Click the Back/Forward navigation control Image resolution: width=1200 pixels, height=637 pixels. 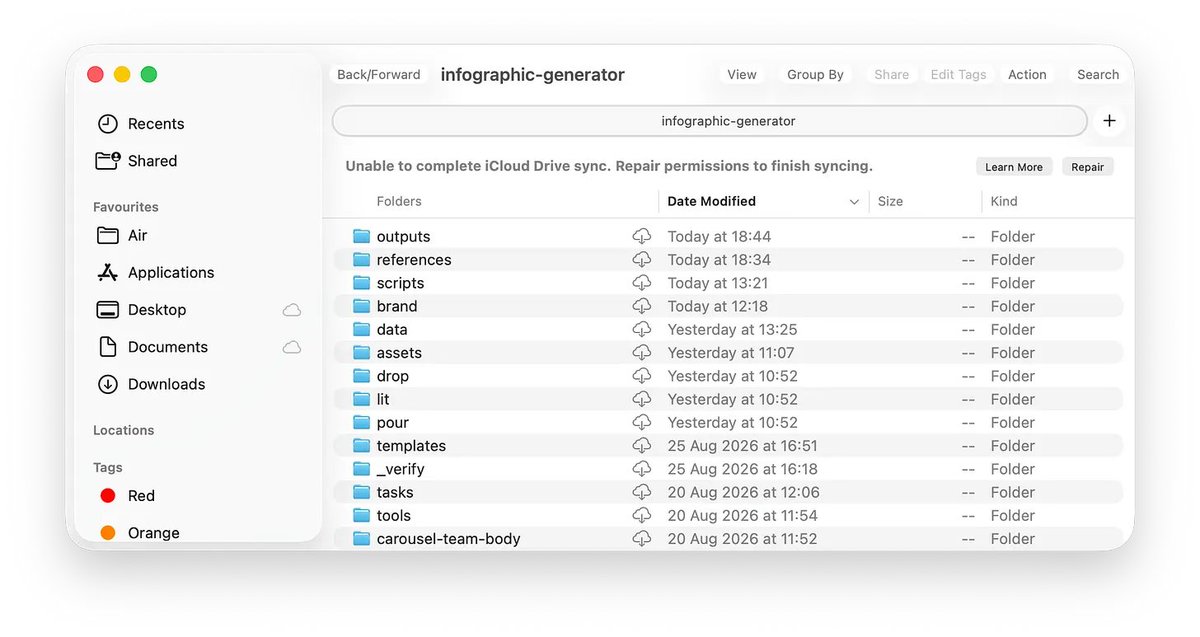pos(379,74)
